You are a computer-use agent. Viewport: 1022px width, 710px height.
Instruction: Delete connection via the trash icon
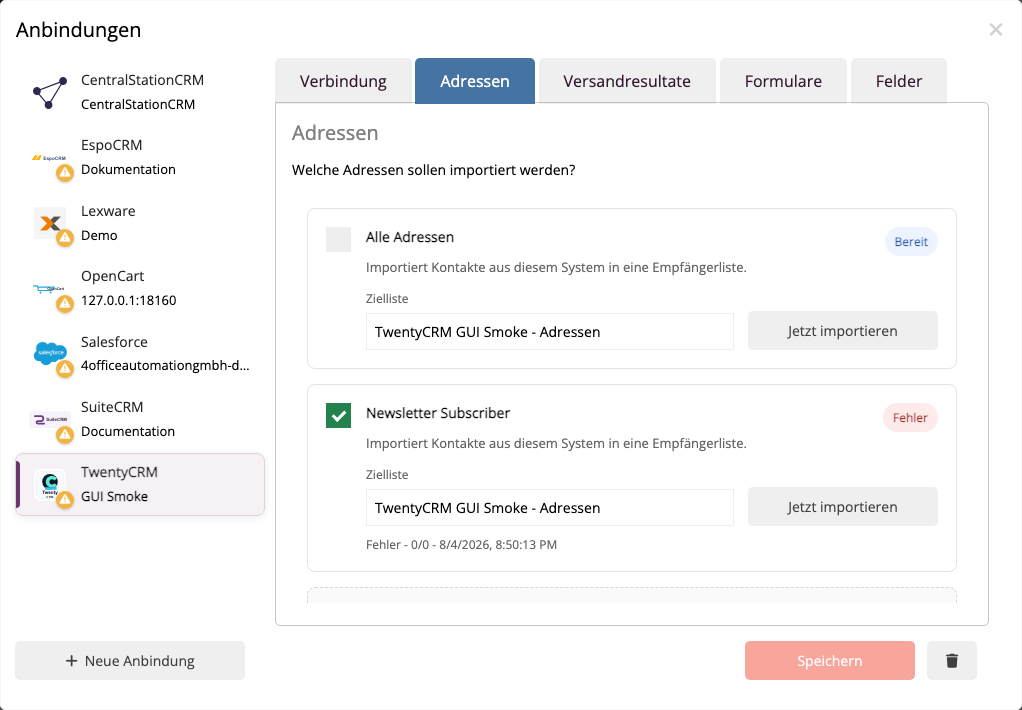(x=952, y=660)
